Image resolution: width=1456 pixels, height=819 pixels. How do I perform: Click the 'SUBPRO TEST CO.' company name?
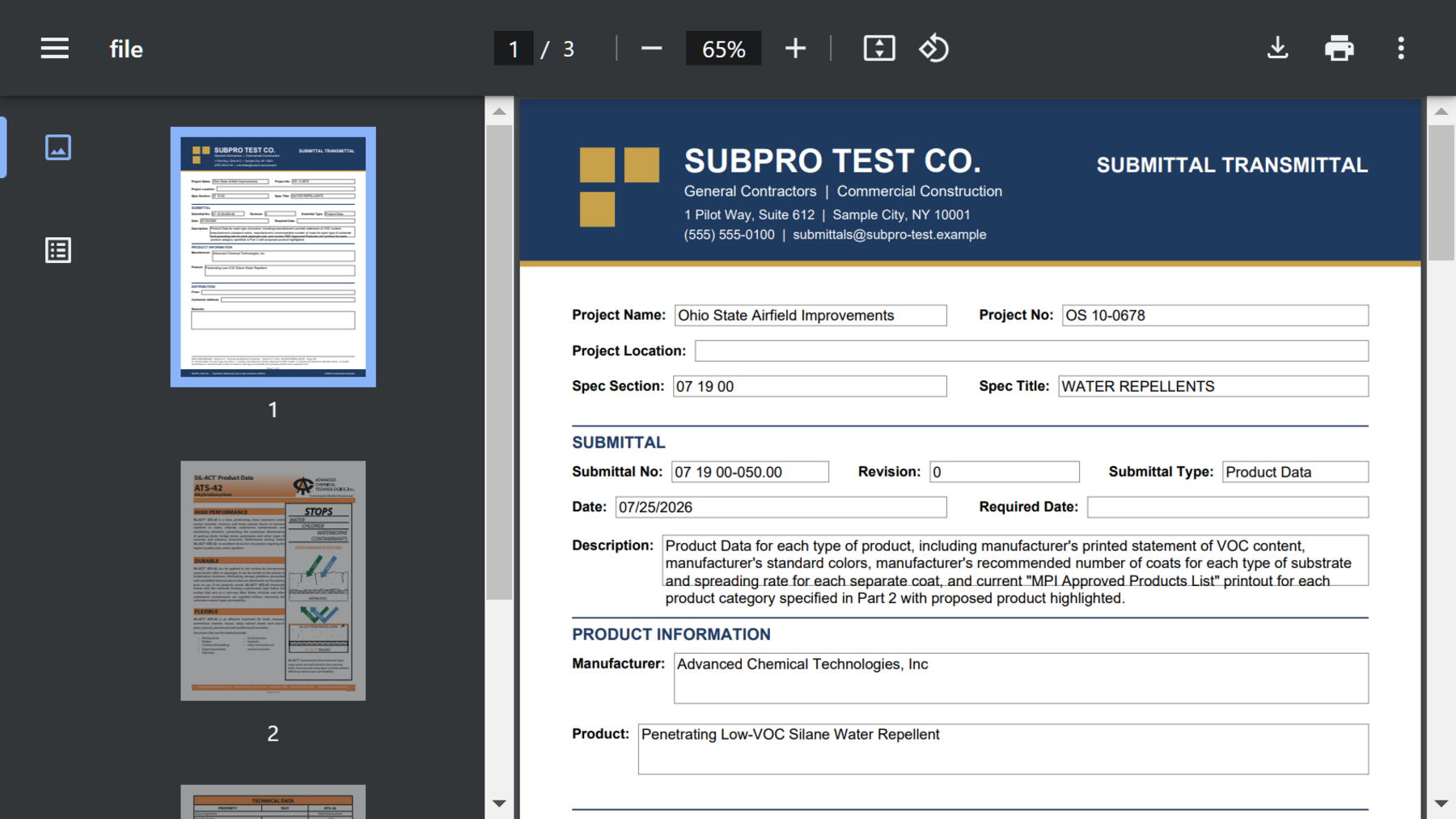click(x=832, y=161)
